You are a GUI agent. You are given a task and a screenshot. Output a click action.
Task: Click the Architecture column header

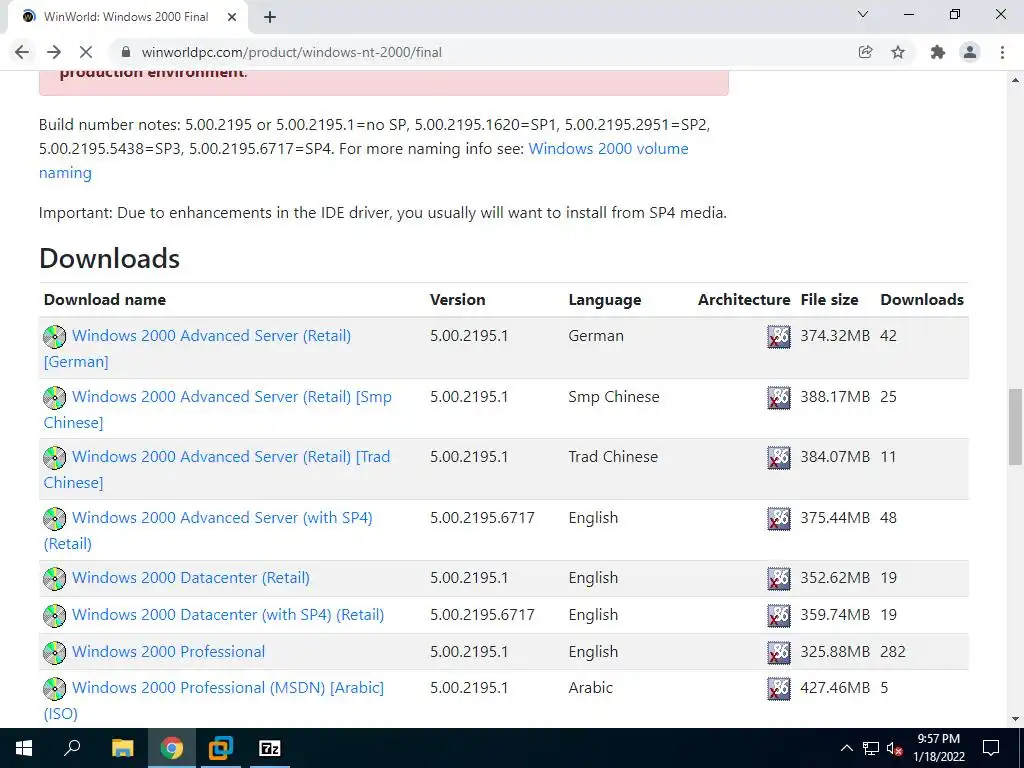pyautogui.click(x=744, y=300)
